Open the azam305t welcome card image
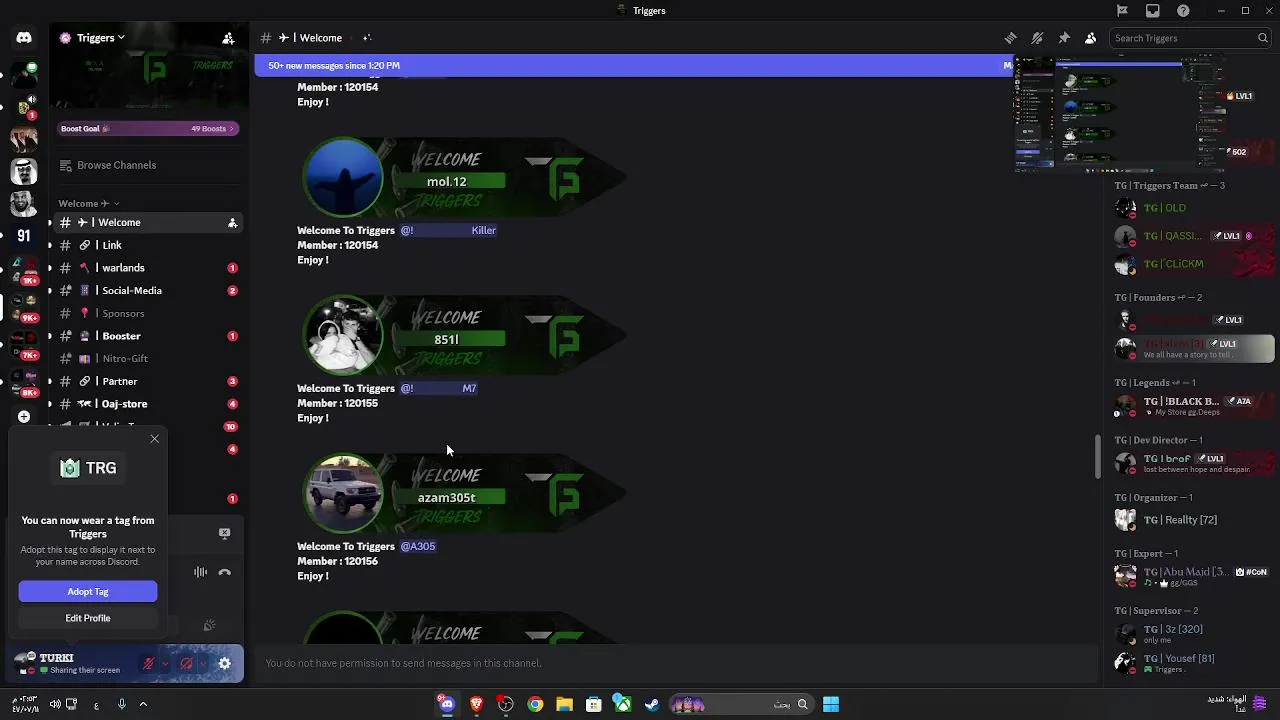Viewport: 1280px width, 720px height. click(464, 492)
